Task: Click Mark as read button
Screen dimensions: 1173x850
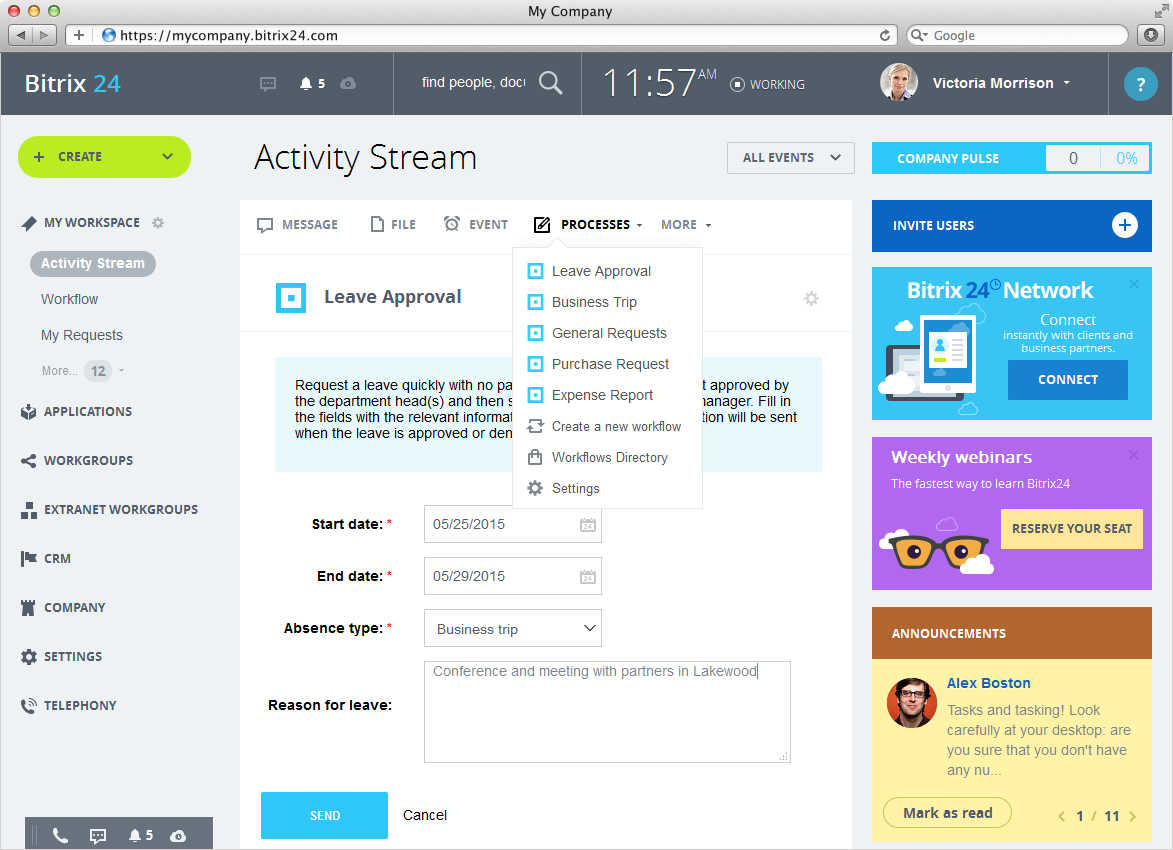Action: pos(947,813)
